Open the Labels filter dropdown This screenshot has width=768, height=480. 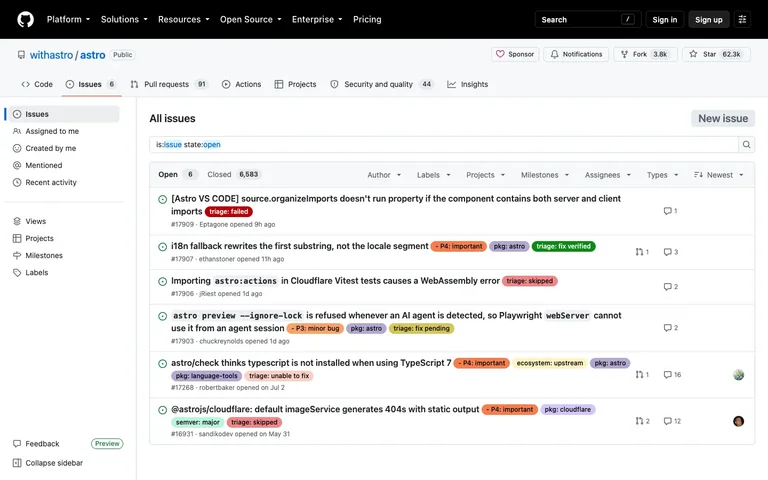[433, 175]
